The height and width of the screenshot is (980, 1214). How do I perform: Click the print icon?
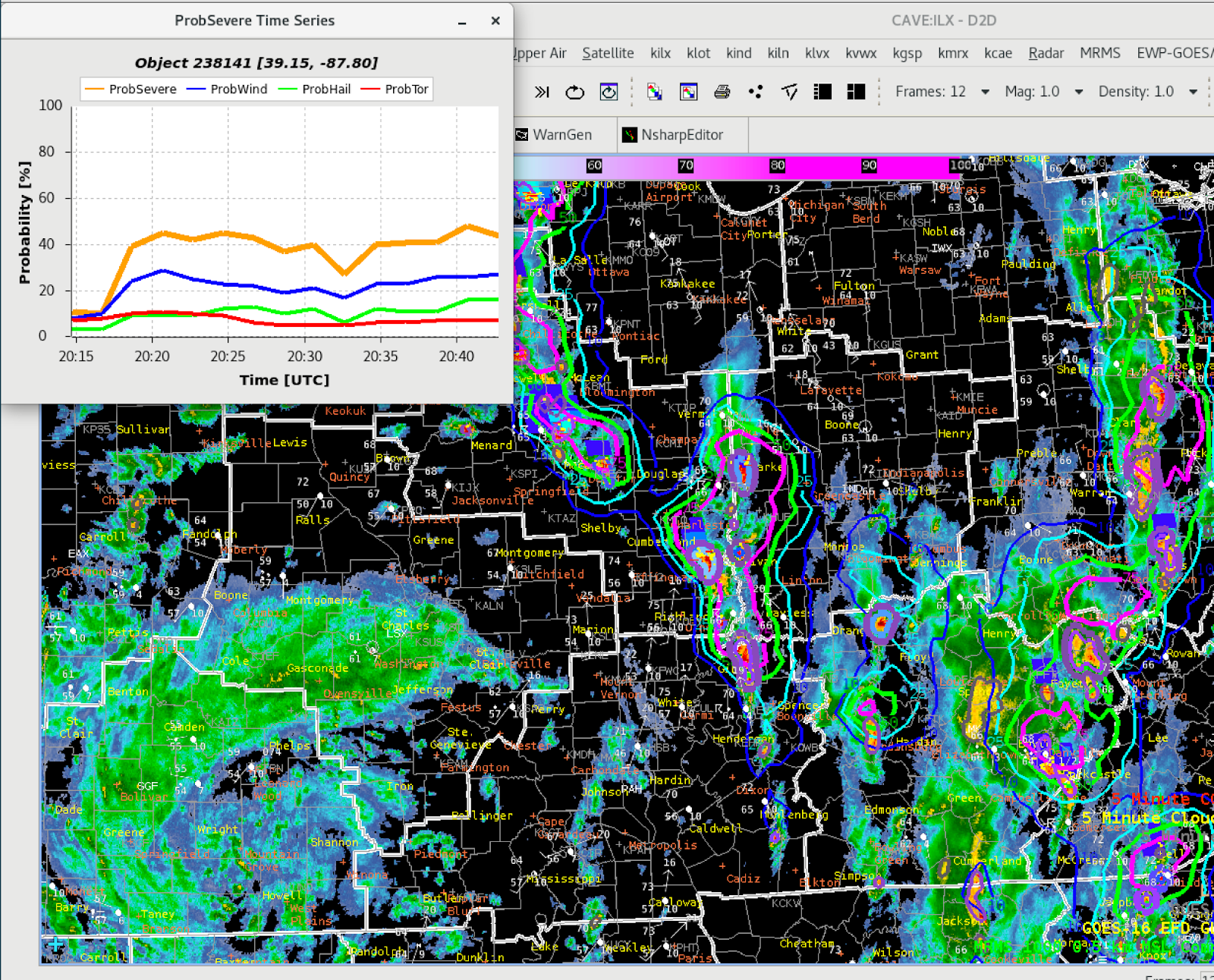(722, 92)
